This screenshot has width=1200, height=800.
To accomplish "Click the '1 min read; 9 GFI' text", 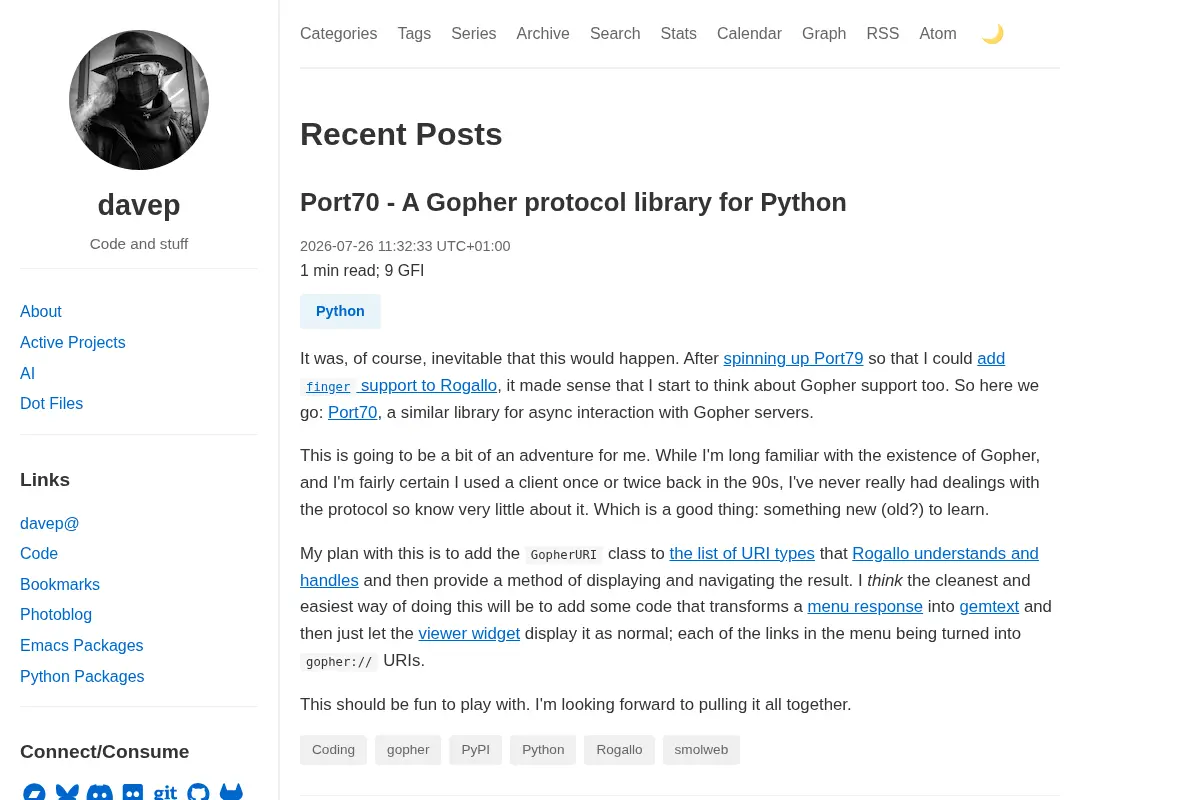I will tap(362, 271).
